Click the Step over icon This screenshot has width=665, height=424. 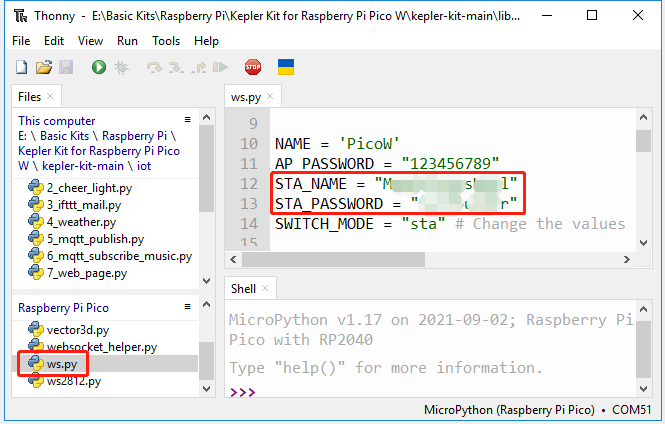click(154, 67)
